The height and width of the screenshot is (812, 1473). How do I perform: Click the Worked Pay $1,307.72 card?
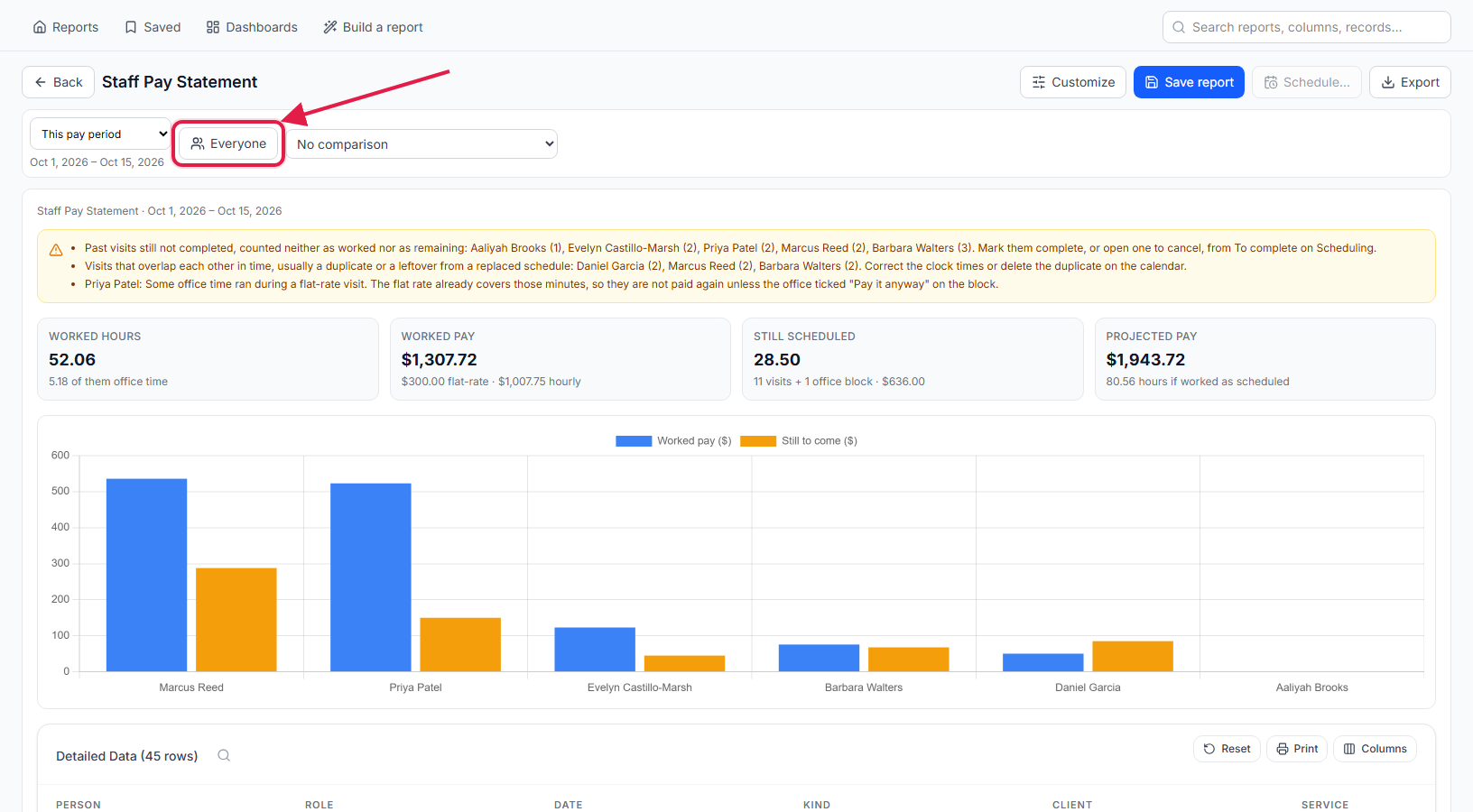pos(560,359)
